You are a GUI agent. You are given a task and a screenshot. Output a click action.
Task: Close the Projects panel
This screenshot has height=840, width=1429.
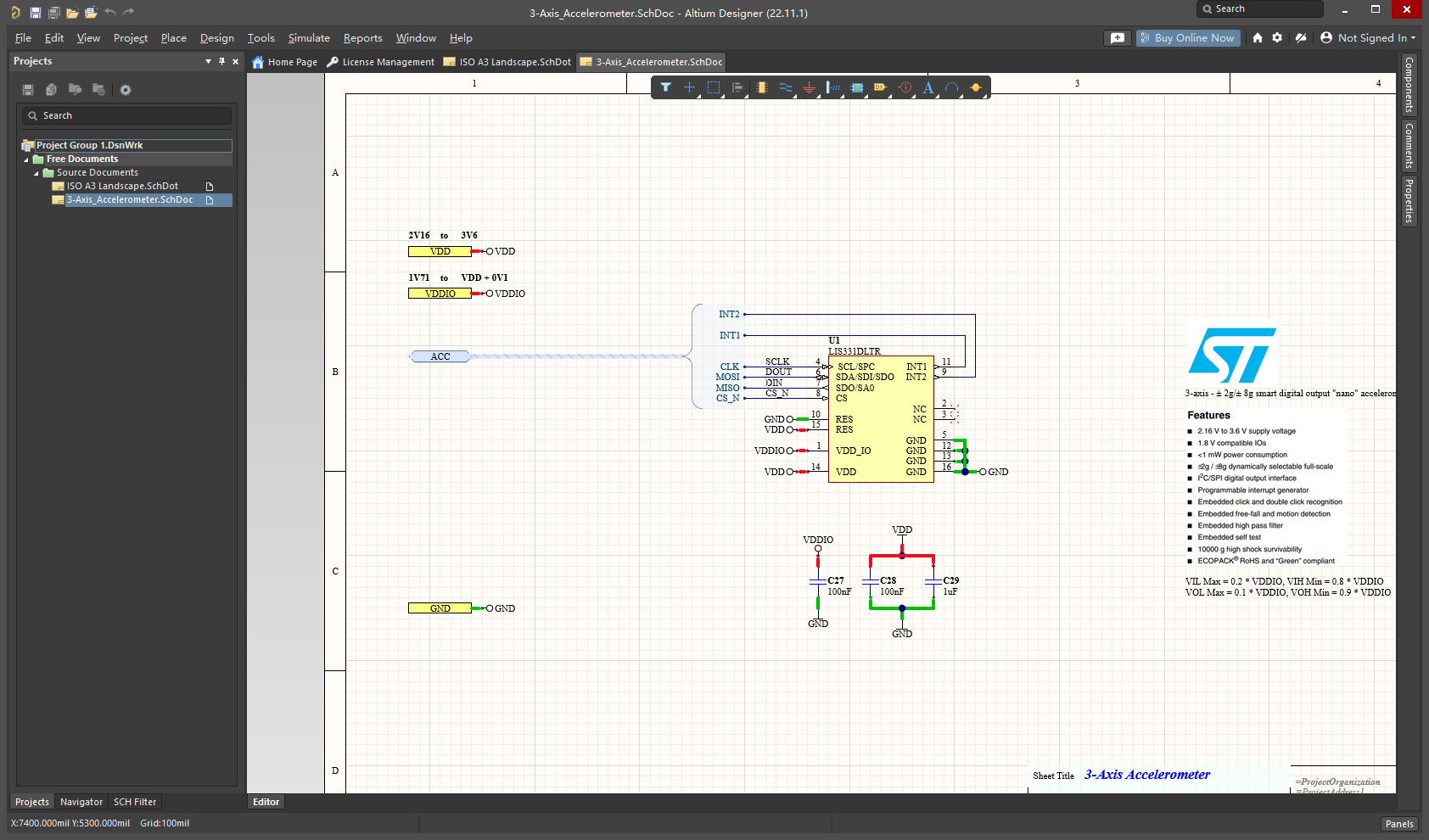point(236,61)
